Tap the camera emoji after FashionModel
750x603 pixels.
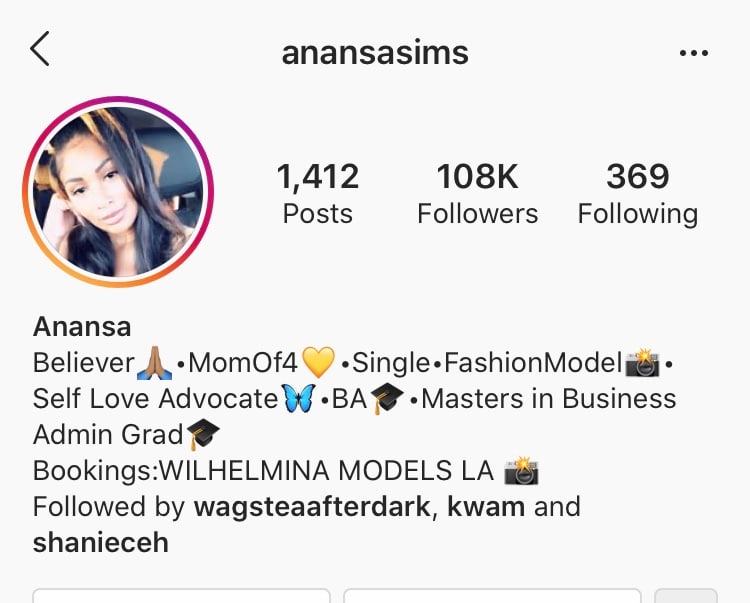coord(642,362)
